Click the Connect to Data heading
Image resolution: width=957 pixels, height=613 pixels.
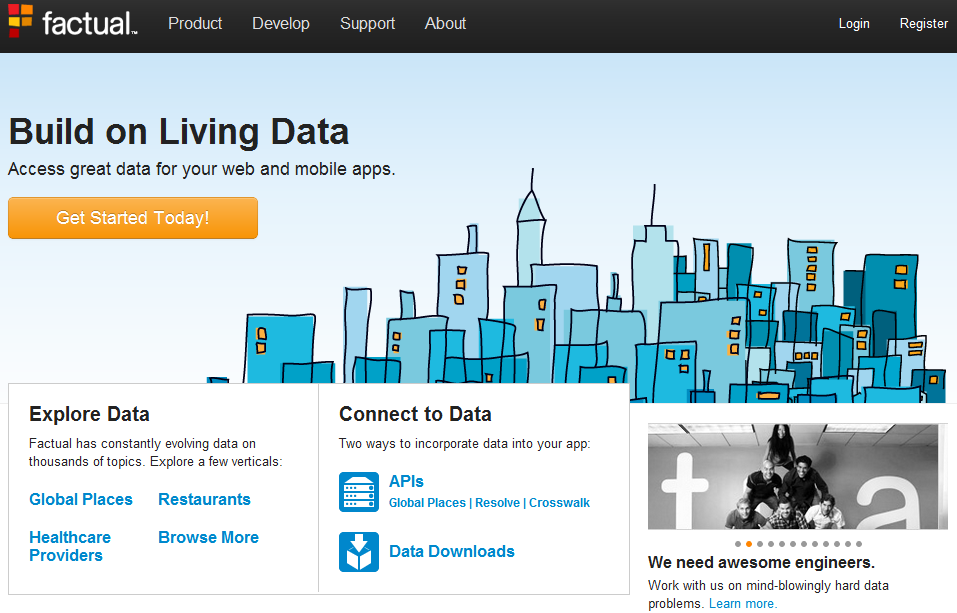[x=415, y=414]
